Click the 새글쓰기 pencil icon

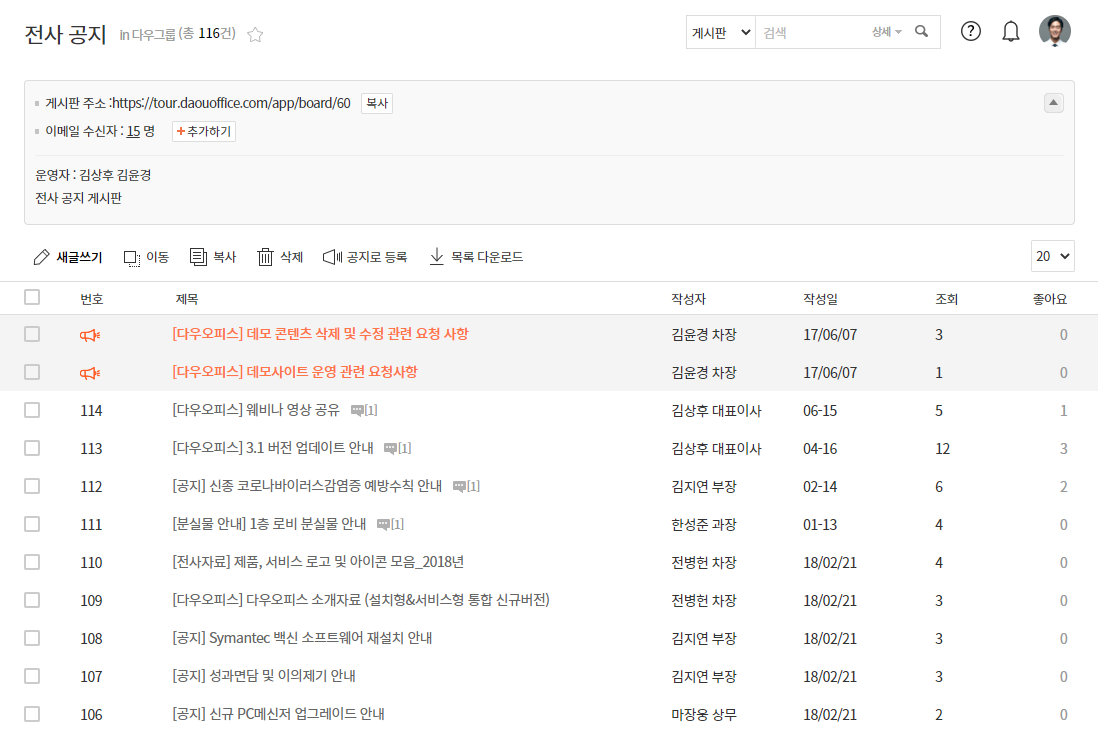point(41,257)
